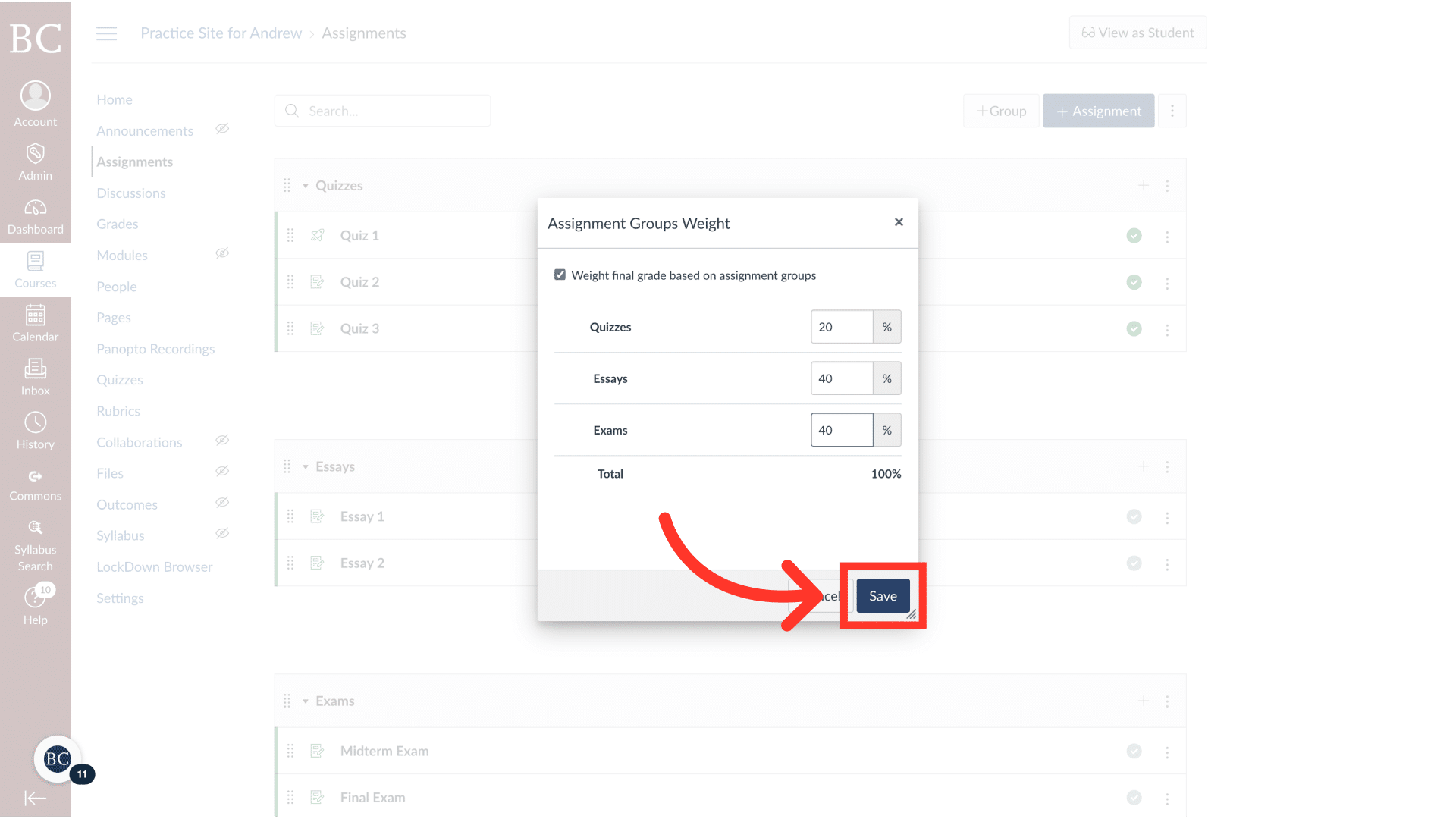This screenshot has height=819, width=1456.
Task: Collapse the Exams assignment group
Action: (306, 701)
